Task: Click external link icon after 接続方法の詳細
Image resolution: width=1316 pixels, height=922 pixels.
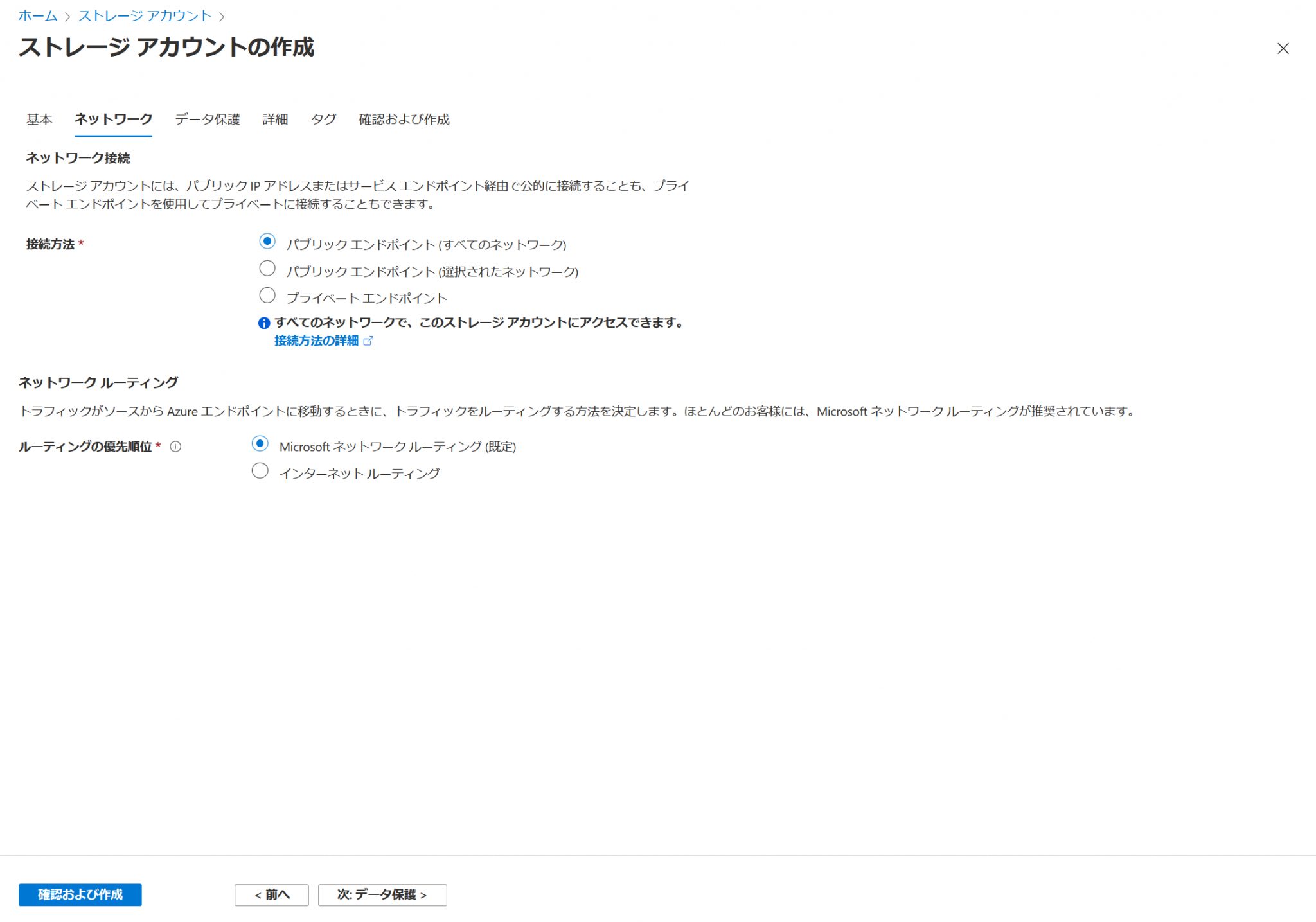Action: pos(368,341)
